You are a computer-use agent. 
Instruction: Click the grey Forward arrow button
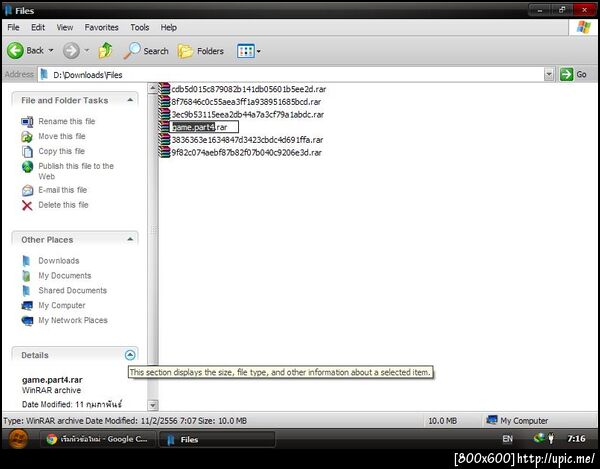(x=71, y=50)
